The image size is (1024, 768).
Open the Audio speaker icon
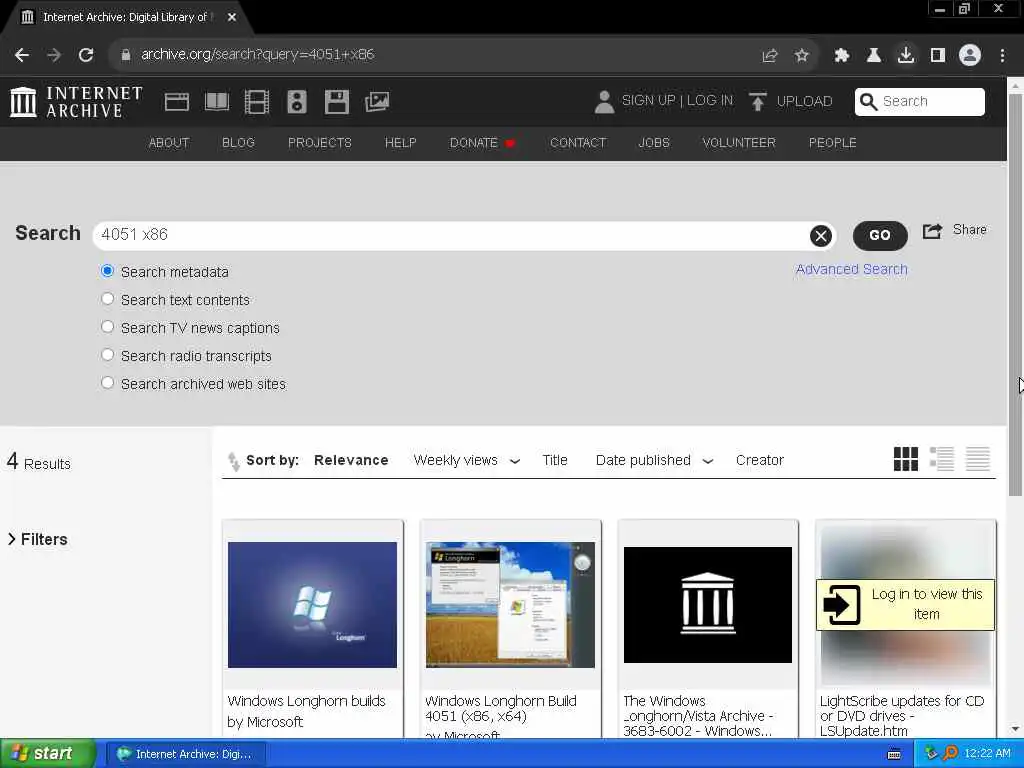(296, 102)
